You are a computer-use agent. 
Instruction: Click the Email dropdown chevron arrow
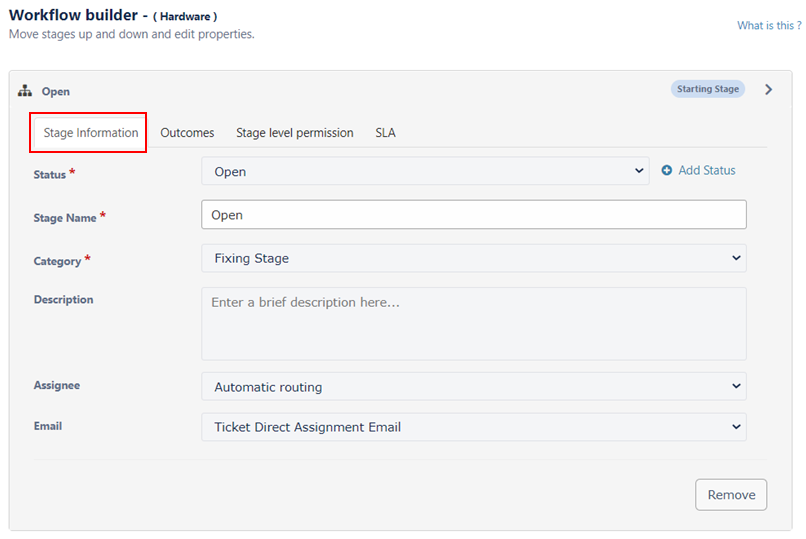[x=736, y=426]
